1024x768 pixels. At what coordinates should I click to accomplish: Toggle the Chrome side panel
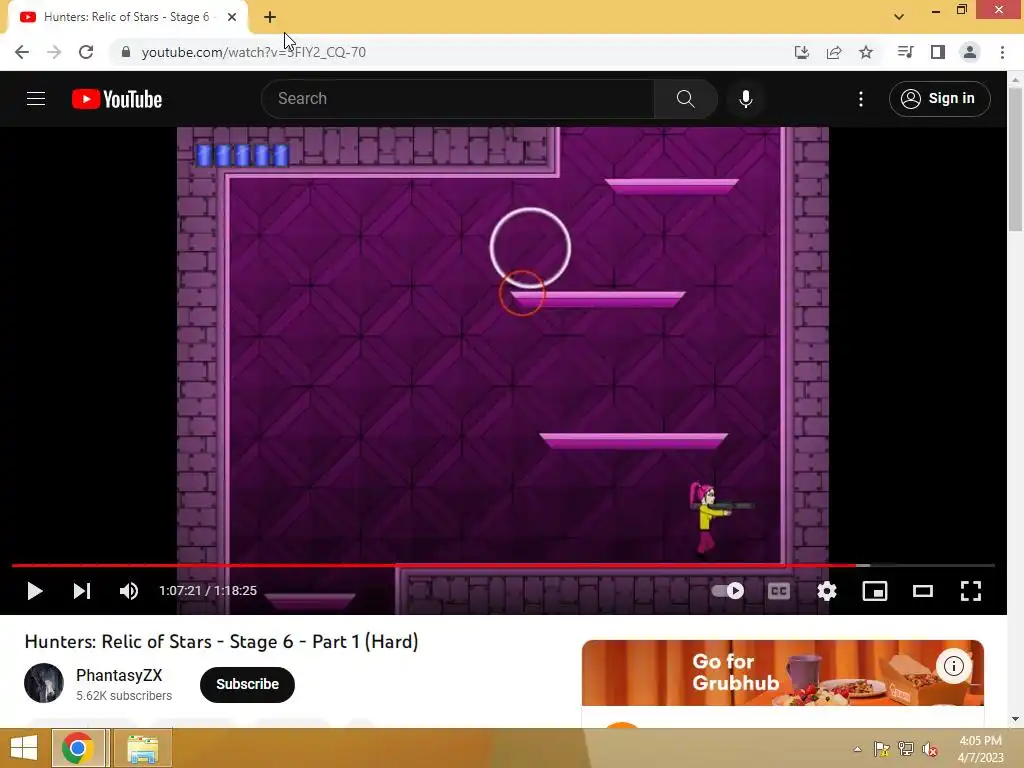[938, 52]
